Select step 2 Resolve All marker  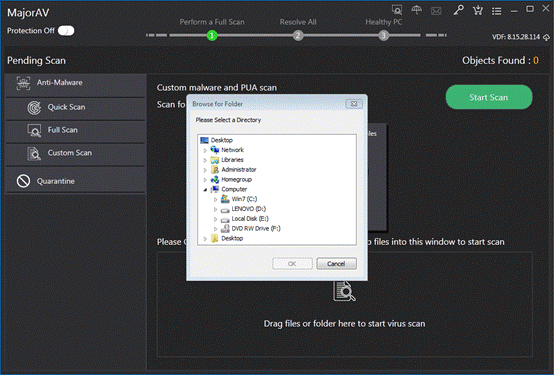tap(298, 35)
